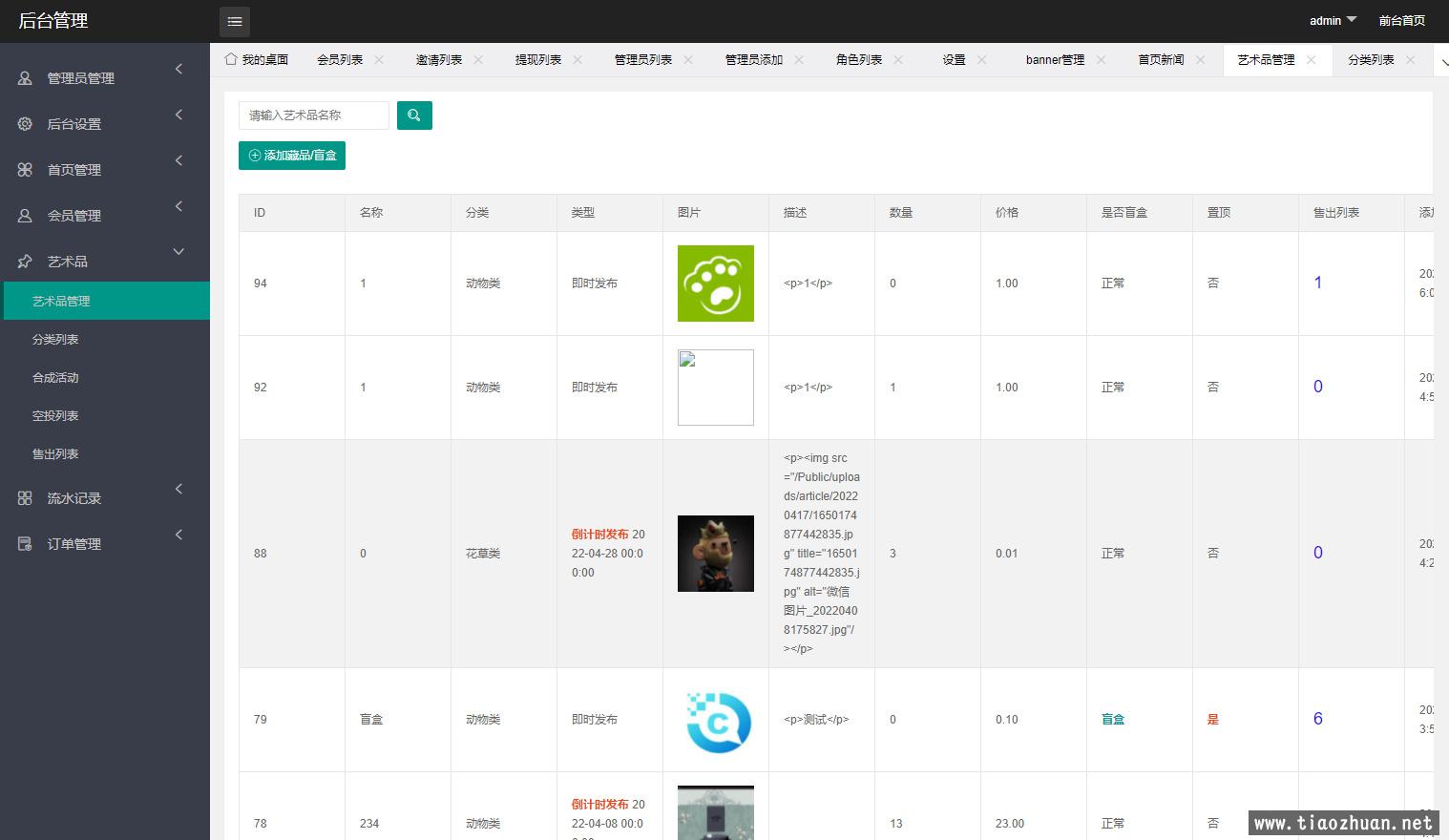Image resolution: width=1449 pixels, height=840 pixels.
Task: Close the 管理员列表 tab
Action: point(688,59)
